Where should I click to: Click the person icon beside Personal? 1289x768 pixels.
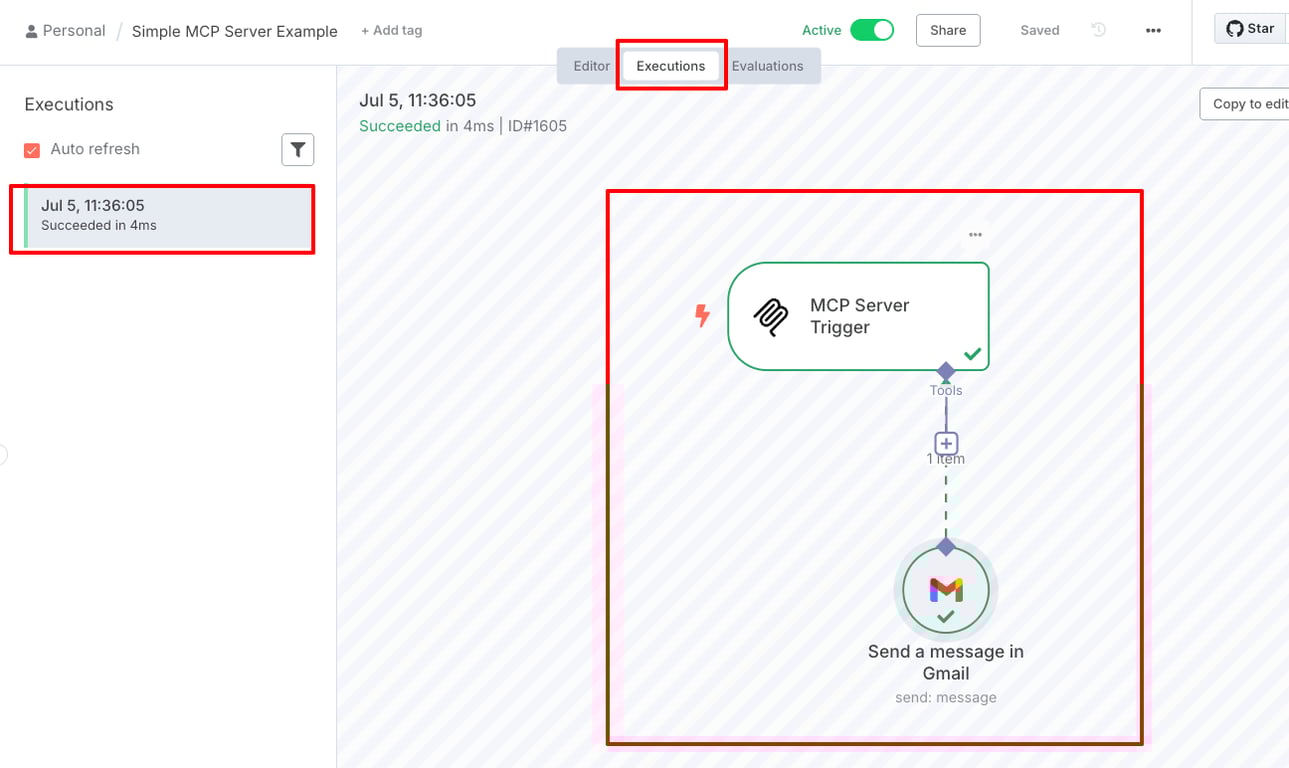[31, 31]
